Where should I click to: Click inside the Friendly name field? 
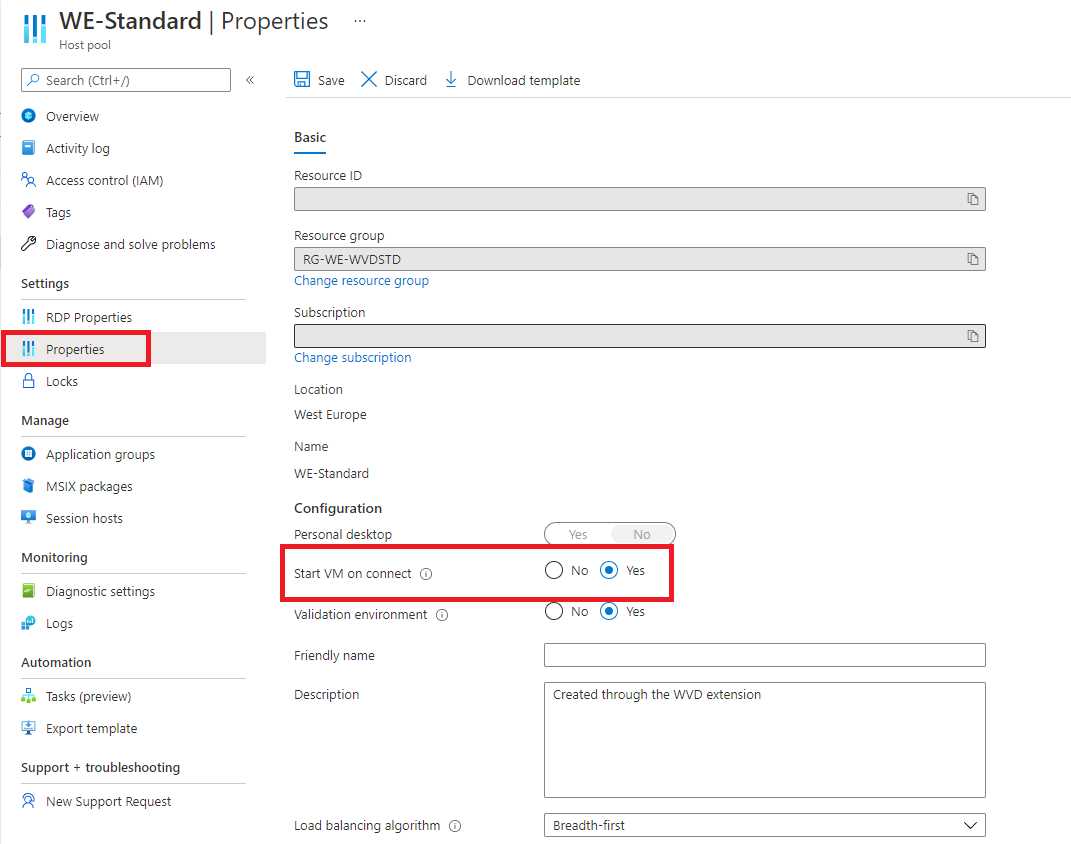[x=764, y=655]
